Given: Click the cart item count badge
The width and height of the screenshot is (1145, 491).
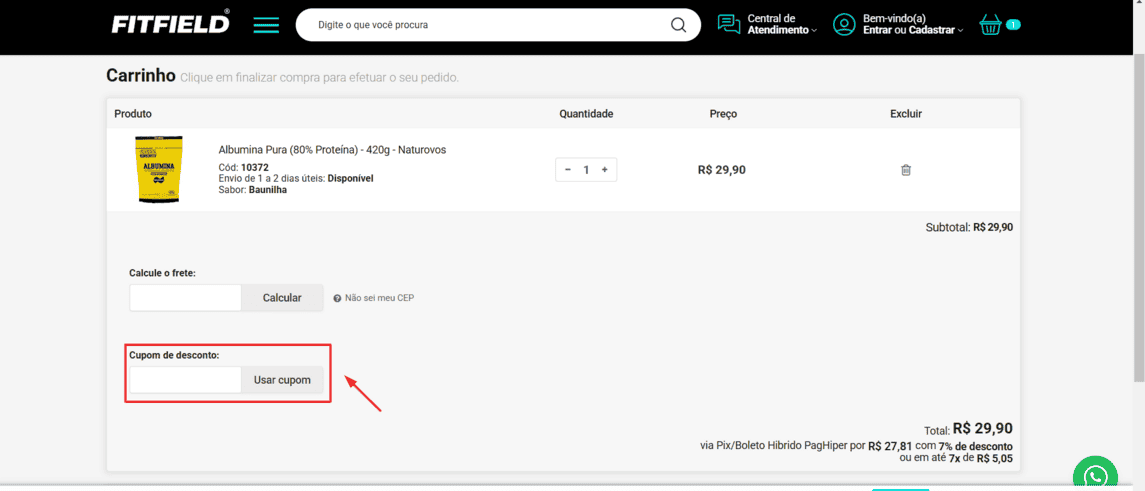Looking at the screenshot, I should point(1013,25).
